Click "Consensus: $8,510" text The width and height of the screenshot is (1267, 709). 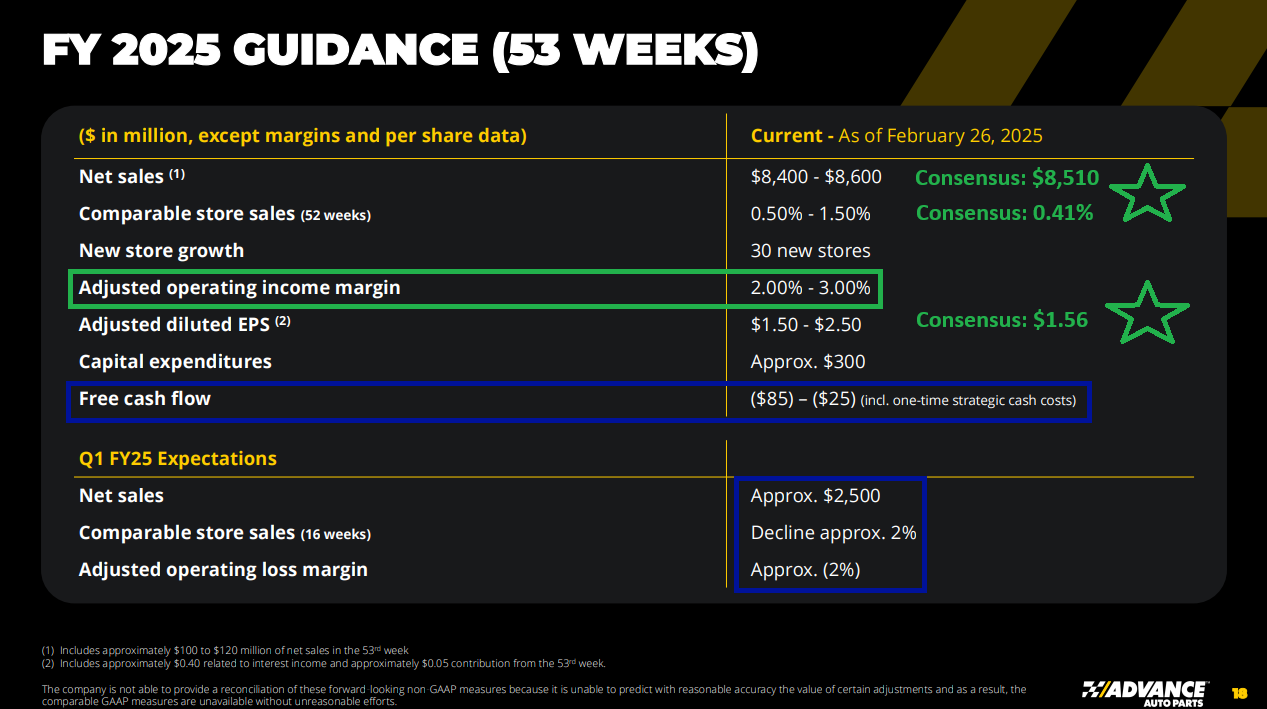pyautogui.click(x=1007, y=178)
